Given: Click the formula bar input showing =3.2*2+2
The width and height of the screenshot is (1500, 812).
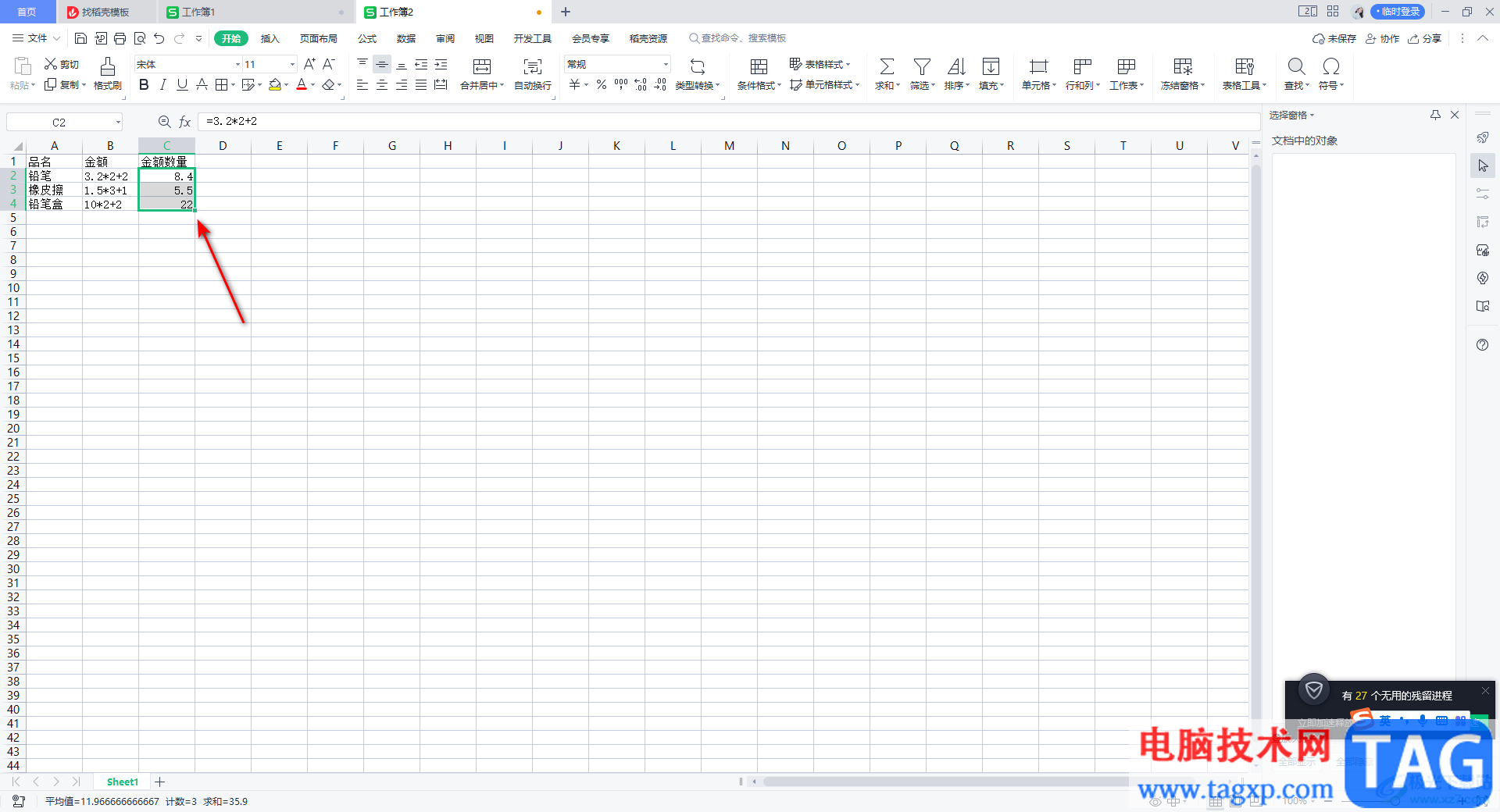Looking at the screenshot, I should pyautogui.click(x=728, y=122).
